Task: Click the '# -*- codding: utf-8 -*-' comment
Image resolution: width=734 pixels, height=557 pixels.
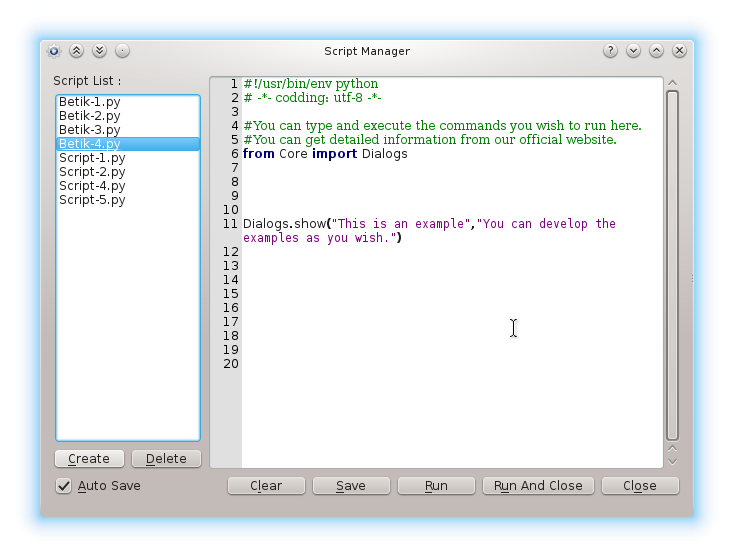Action: pyautogui.click(x=312, y=98)
